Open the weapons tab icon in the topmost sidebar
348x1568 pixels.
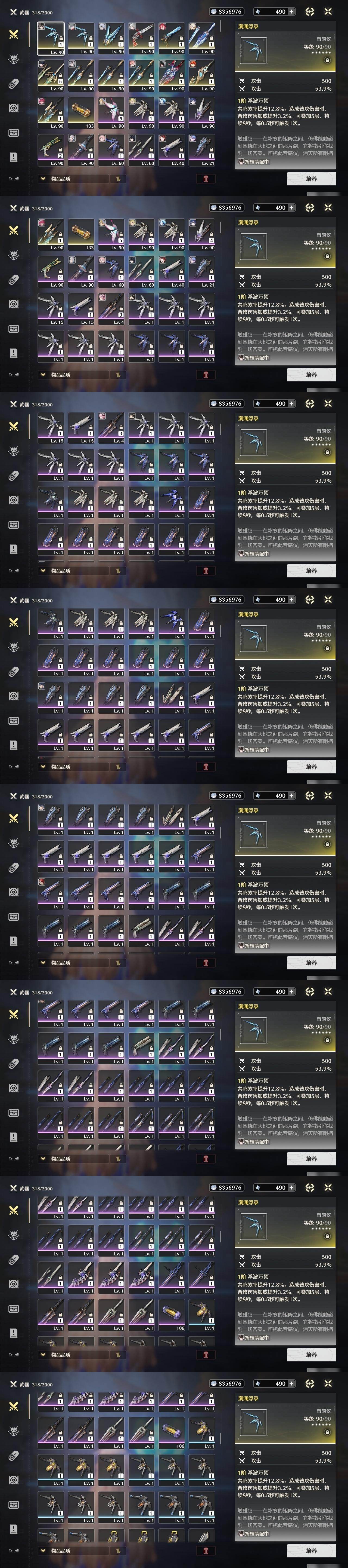(13, 35)
